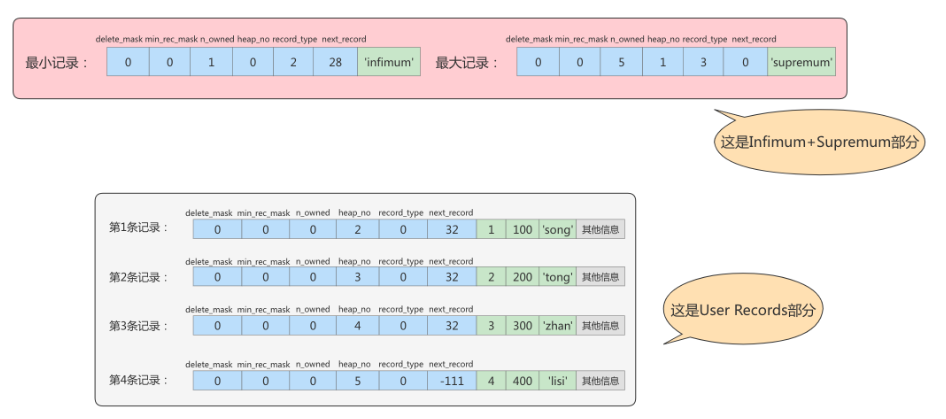Click the 'tong' cell
The height and width of the screenshot is (419, 946).
click(557, 277)
